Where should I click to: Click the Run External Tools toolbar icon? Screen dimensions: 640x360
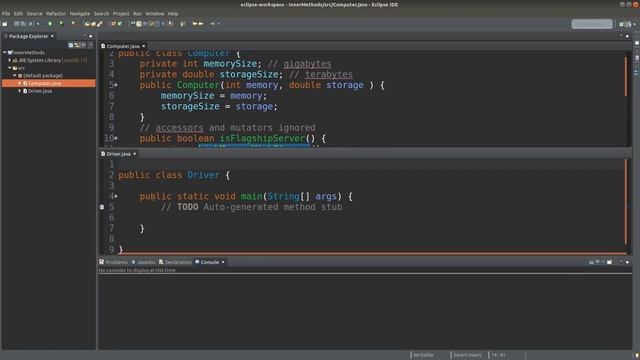coord(73,24)
